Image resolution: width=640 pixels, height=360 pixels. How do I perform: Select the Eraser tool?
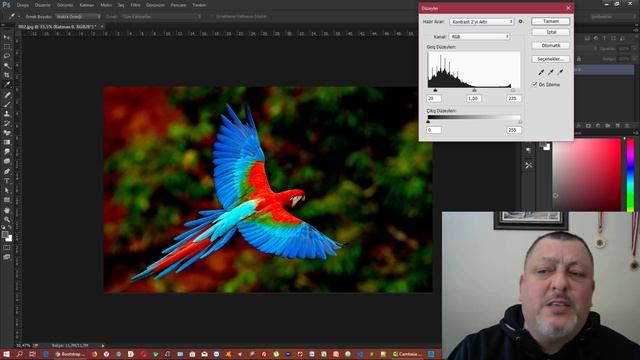7,133
